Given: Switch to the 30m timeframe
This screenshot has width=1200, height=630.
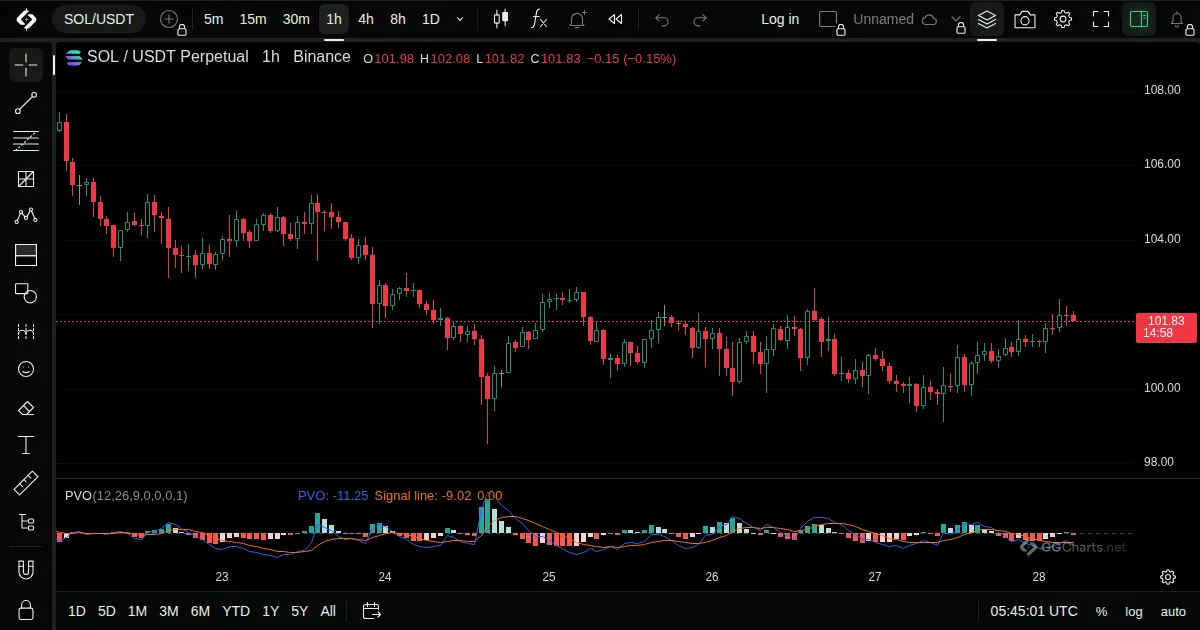Looking at the screenshot, I should [296, 19].
